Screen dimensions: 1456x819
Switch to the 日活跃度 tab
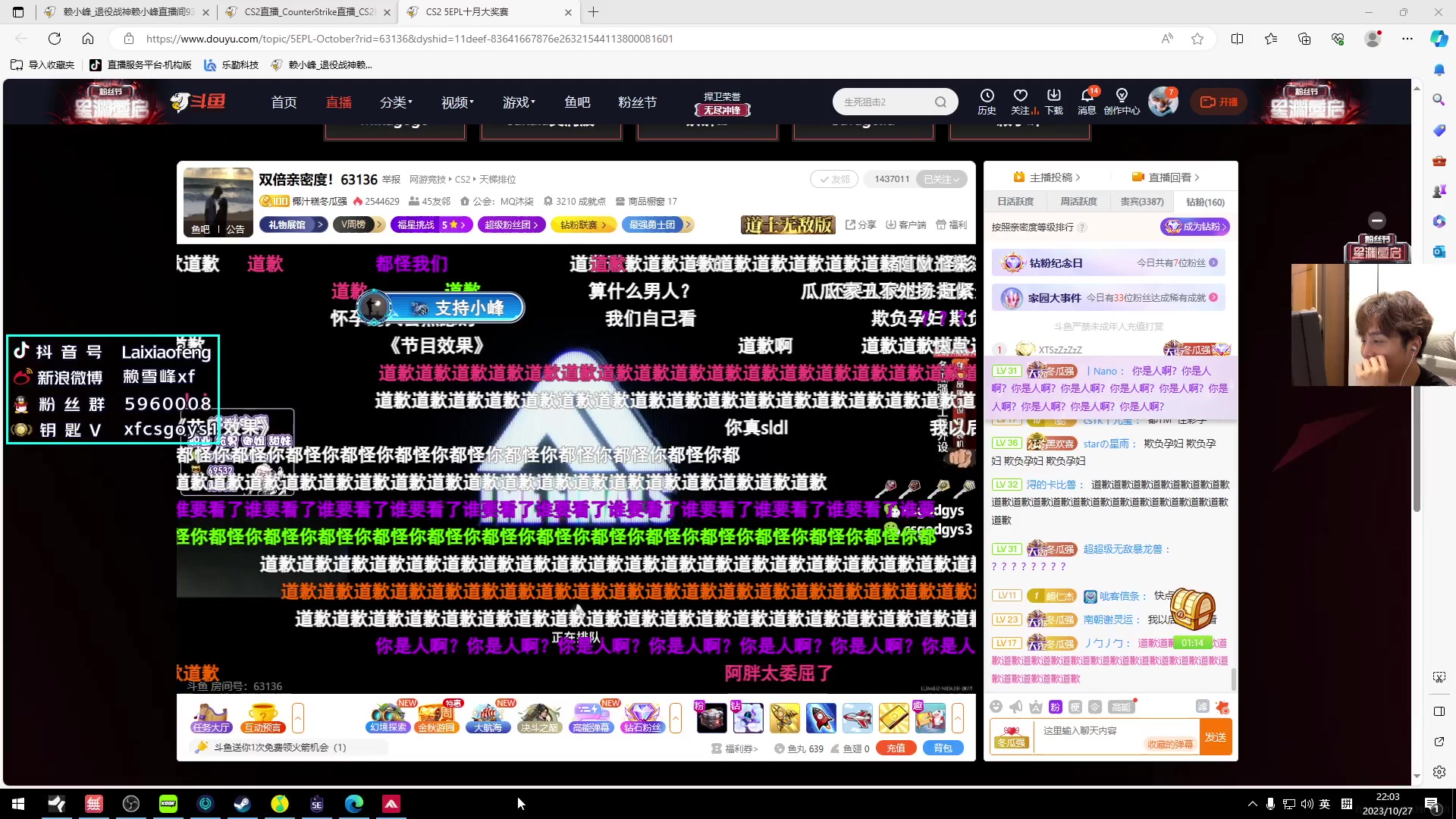(x=1015, y=202)
